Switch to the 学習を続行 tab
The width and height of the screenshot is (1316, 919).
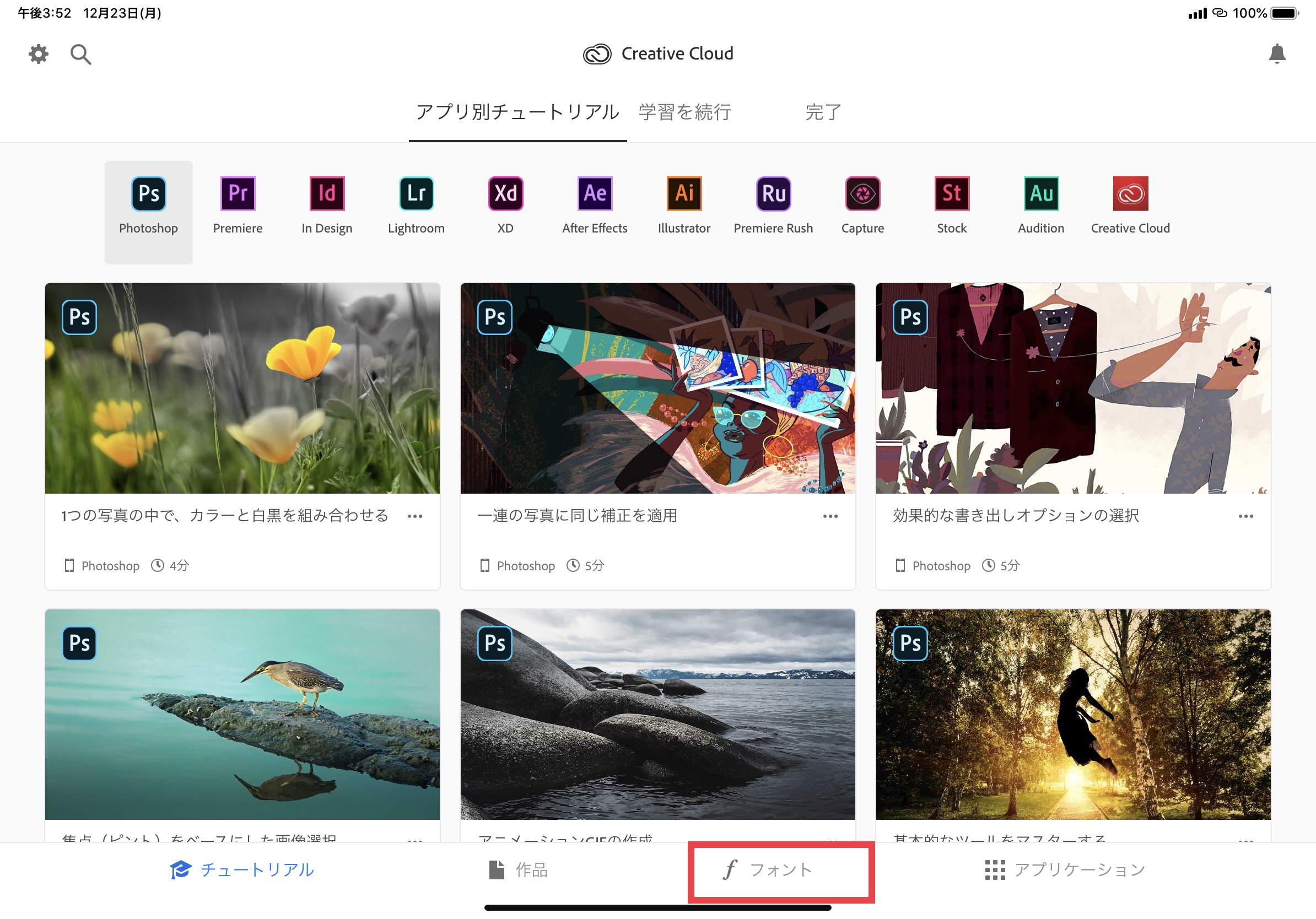click(685, 112)
